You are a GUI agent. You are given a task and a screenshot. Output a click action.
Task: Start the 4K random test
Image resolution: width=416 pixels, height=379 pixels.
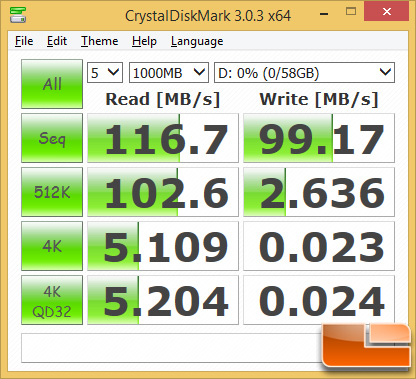[52, 246]
